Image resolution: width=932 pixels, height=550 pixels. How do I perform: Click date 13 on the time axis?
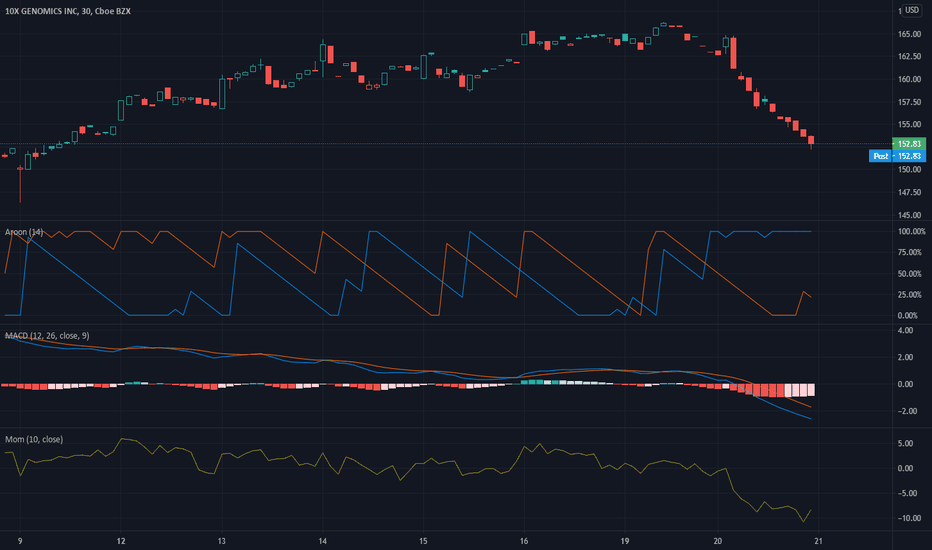222,541
